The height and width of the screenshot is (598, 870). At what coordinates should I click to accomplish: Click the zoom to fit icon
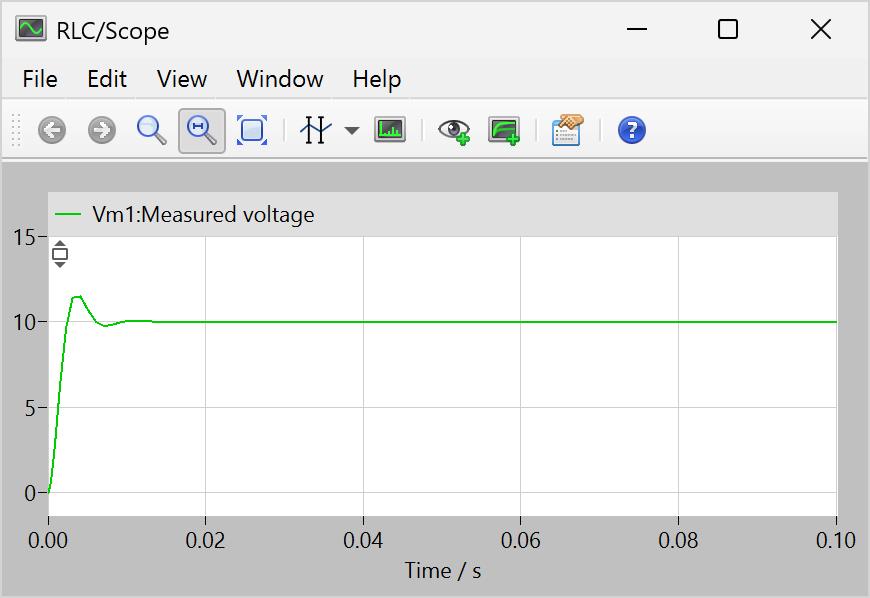[252, 130]
